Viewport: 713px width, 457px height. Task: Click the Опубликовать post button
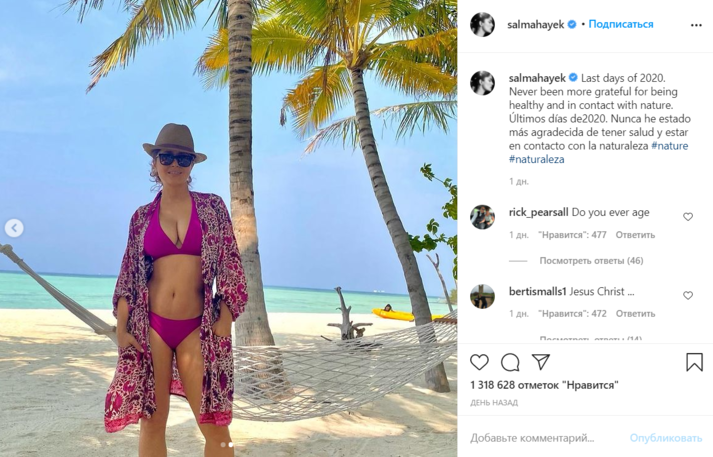(x=666, y=438)
